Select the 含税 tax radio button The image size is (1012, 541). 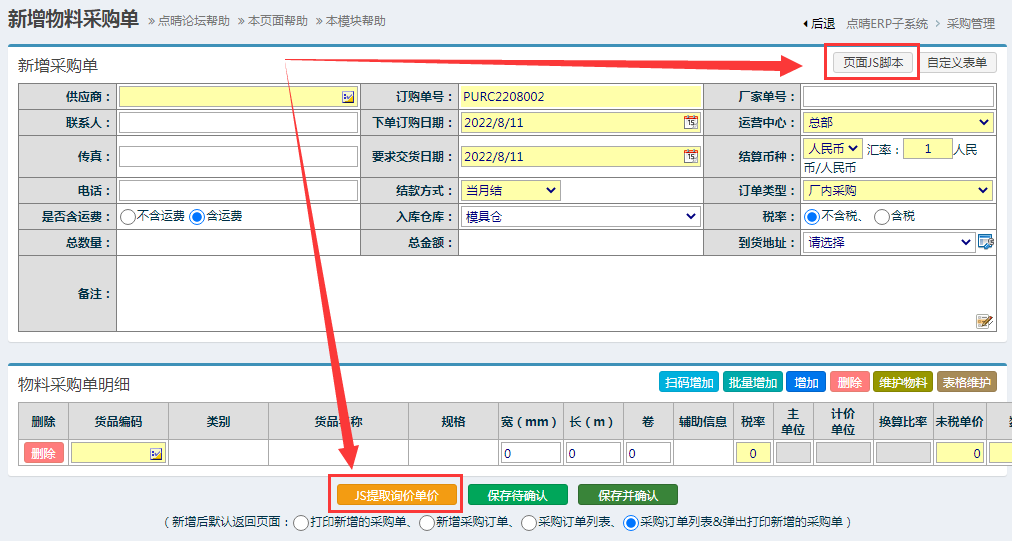[x=881, y=216]
